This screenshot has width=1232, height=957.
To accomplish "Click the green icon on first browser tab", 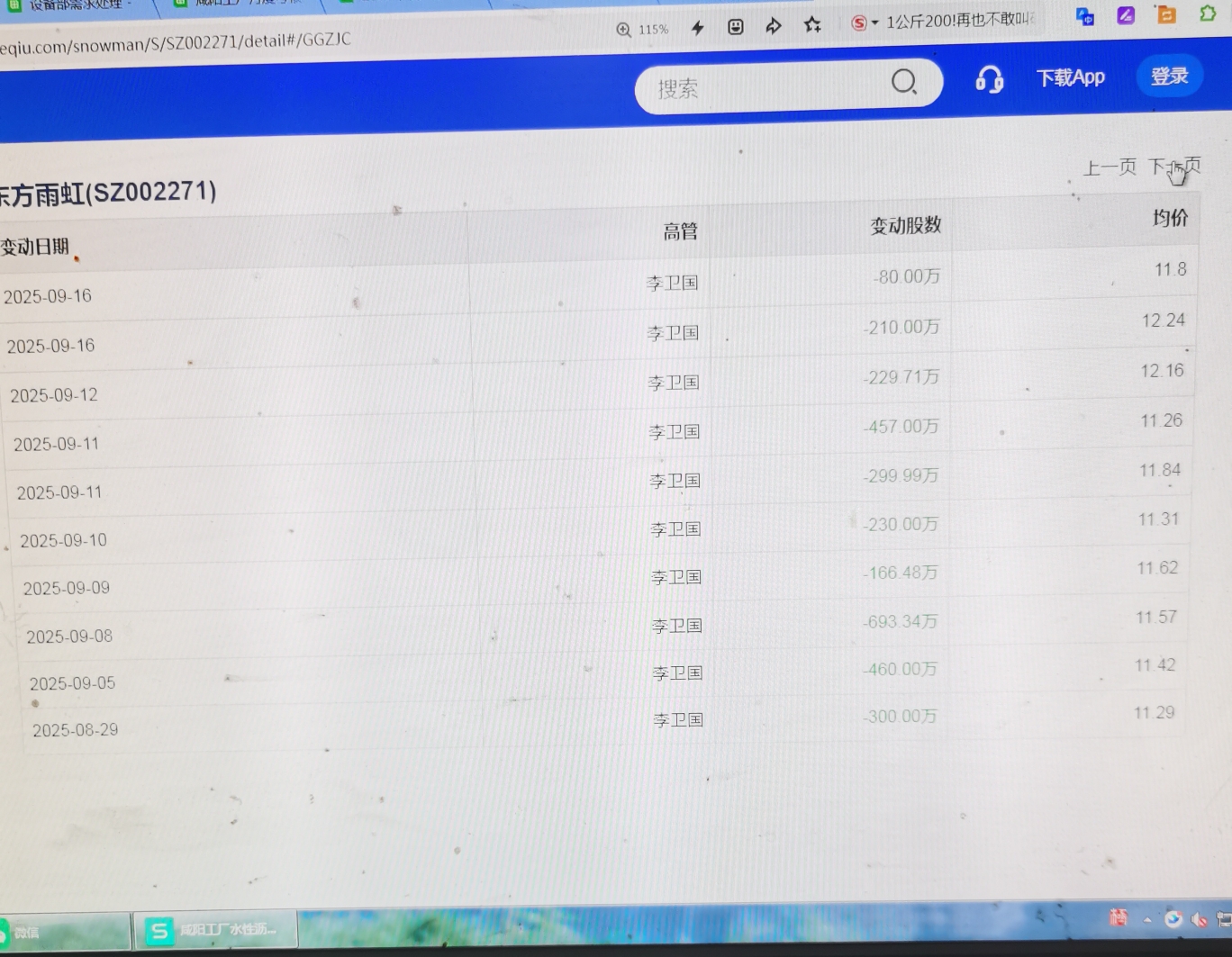I will [x=14, y=5].
